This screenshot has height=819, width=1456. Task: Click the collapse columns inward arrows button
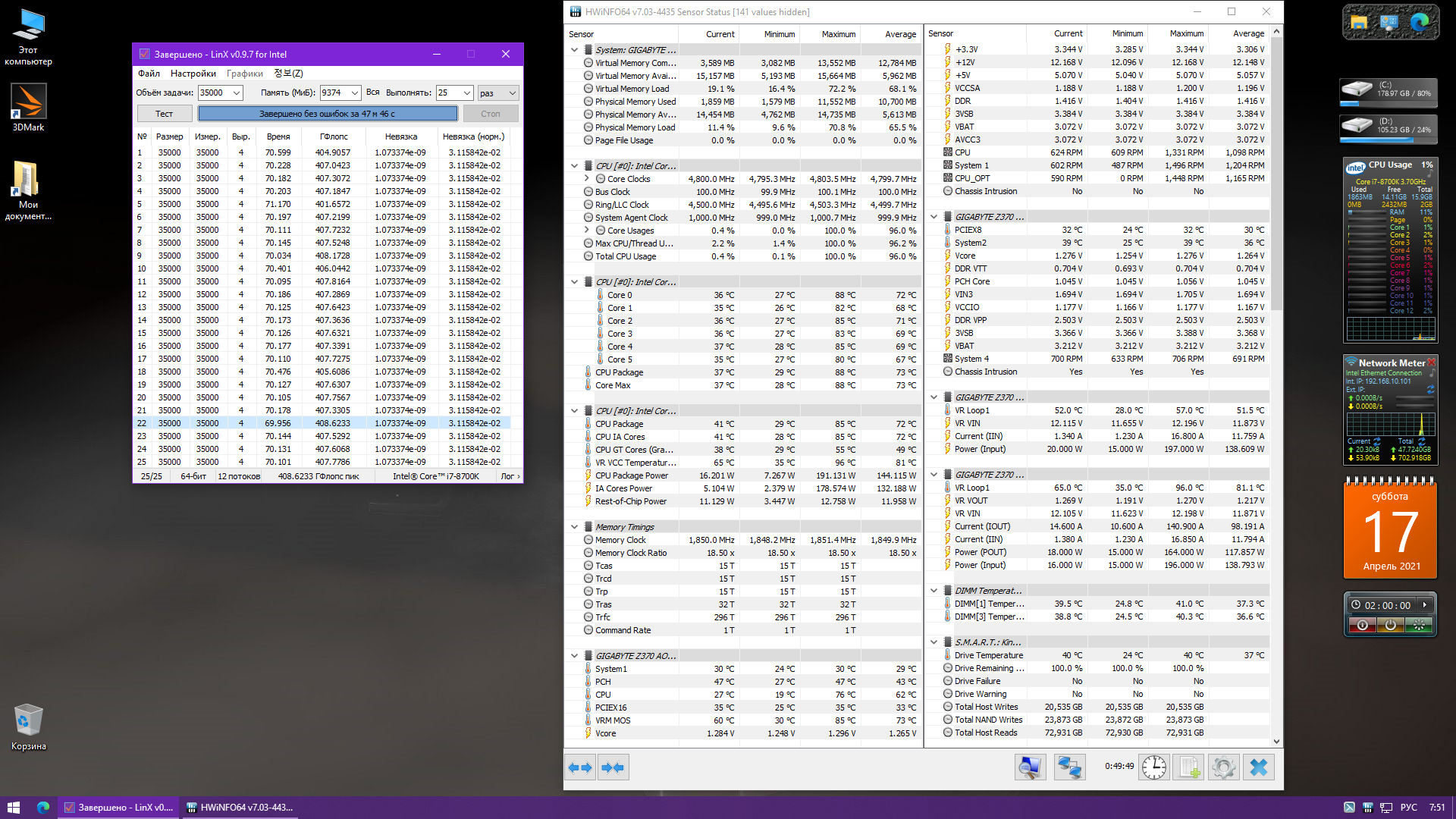[612, 767]
